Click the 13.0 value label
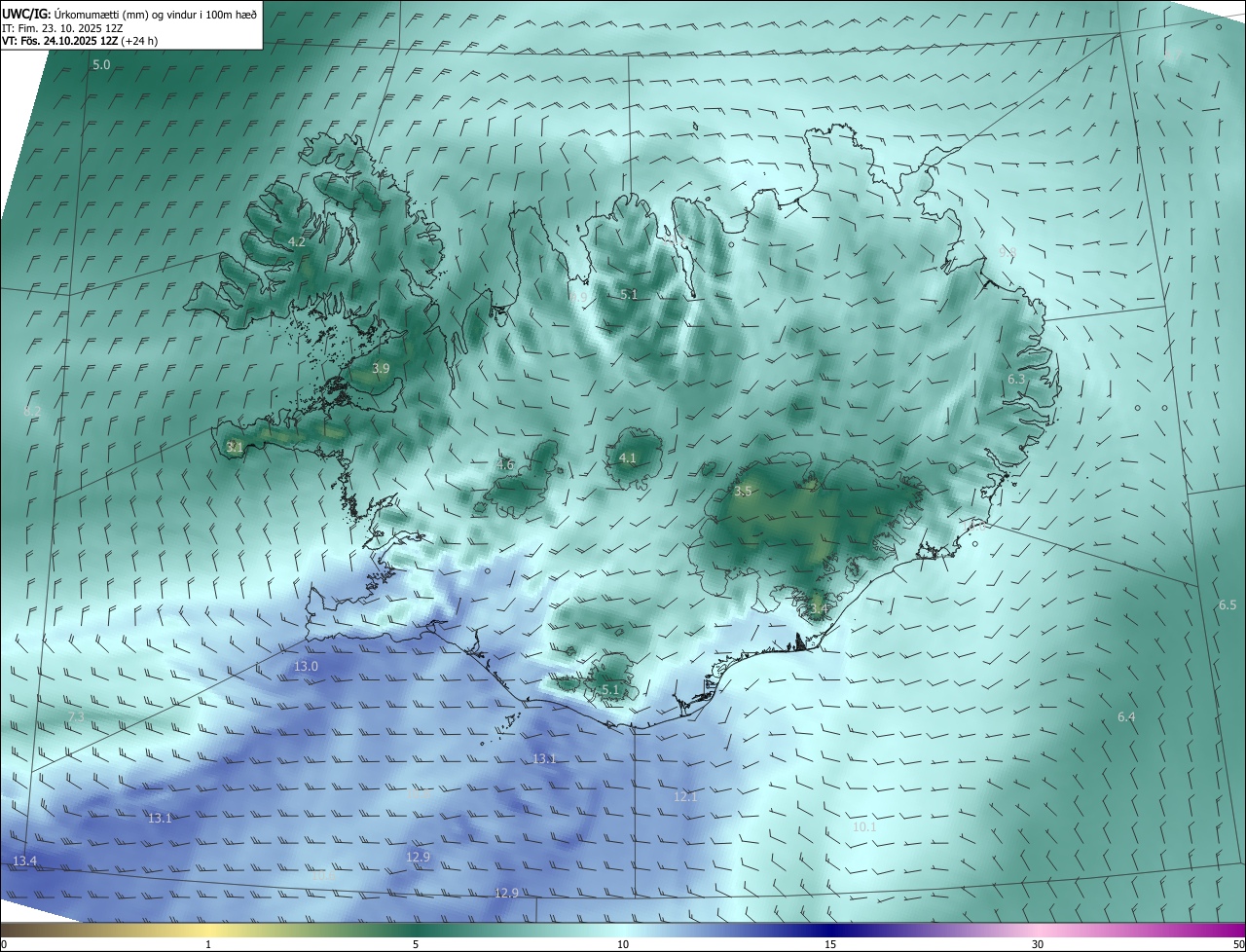The width and height of the screenshot is (1246, 952). pos(306,667)
